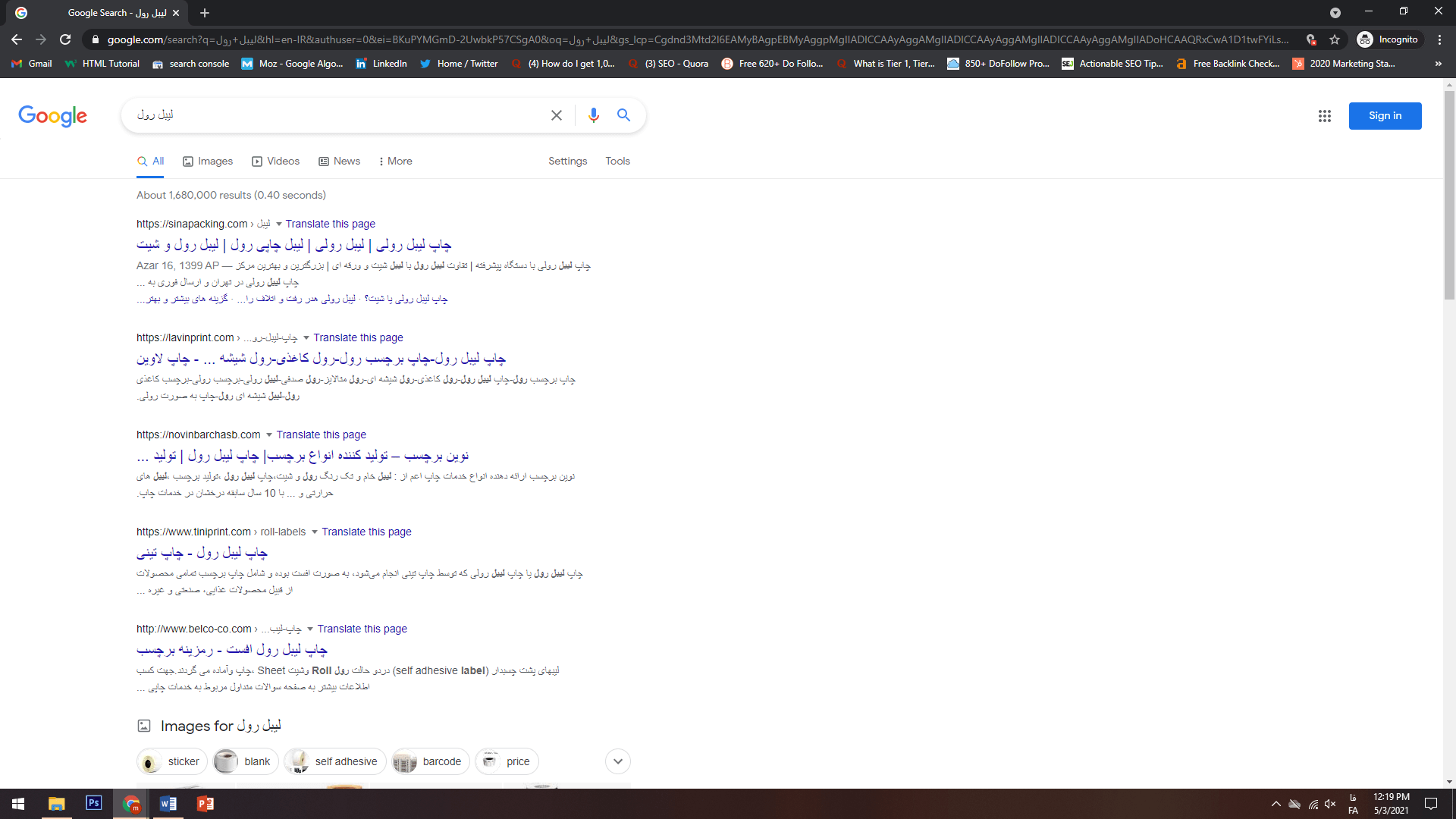This screenshot has width=1456, height=819.
Task: Open search Settings
Action: (567, 162)
